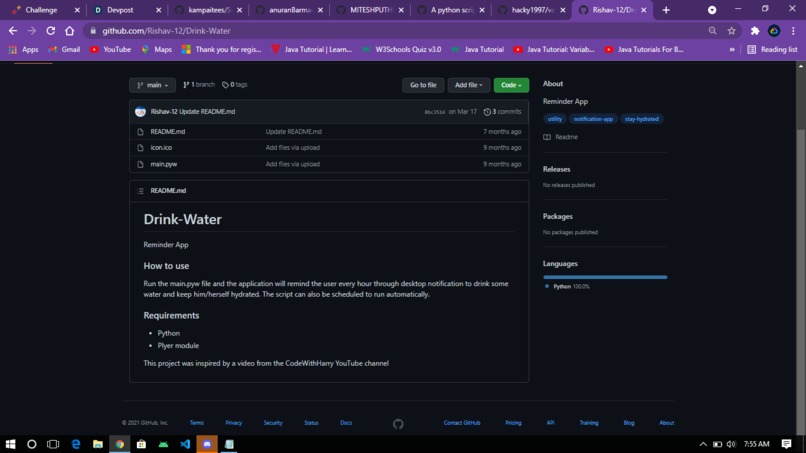Screen dimensions: 806x453
Task: Open Discord from the taskbar
Action: (x=207, y=444)
